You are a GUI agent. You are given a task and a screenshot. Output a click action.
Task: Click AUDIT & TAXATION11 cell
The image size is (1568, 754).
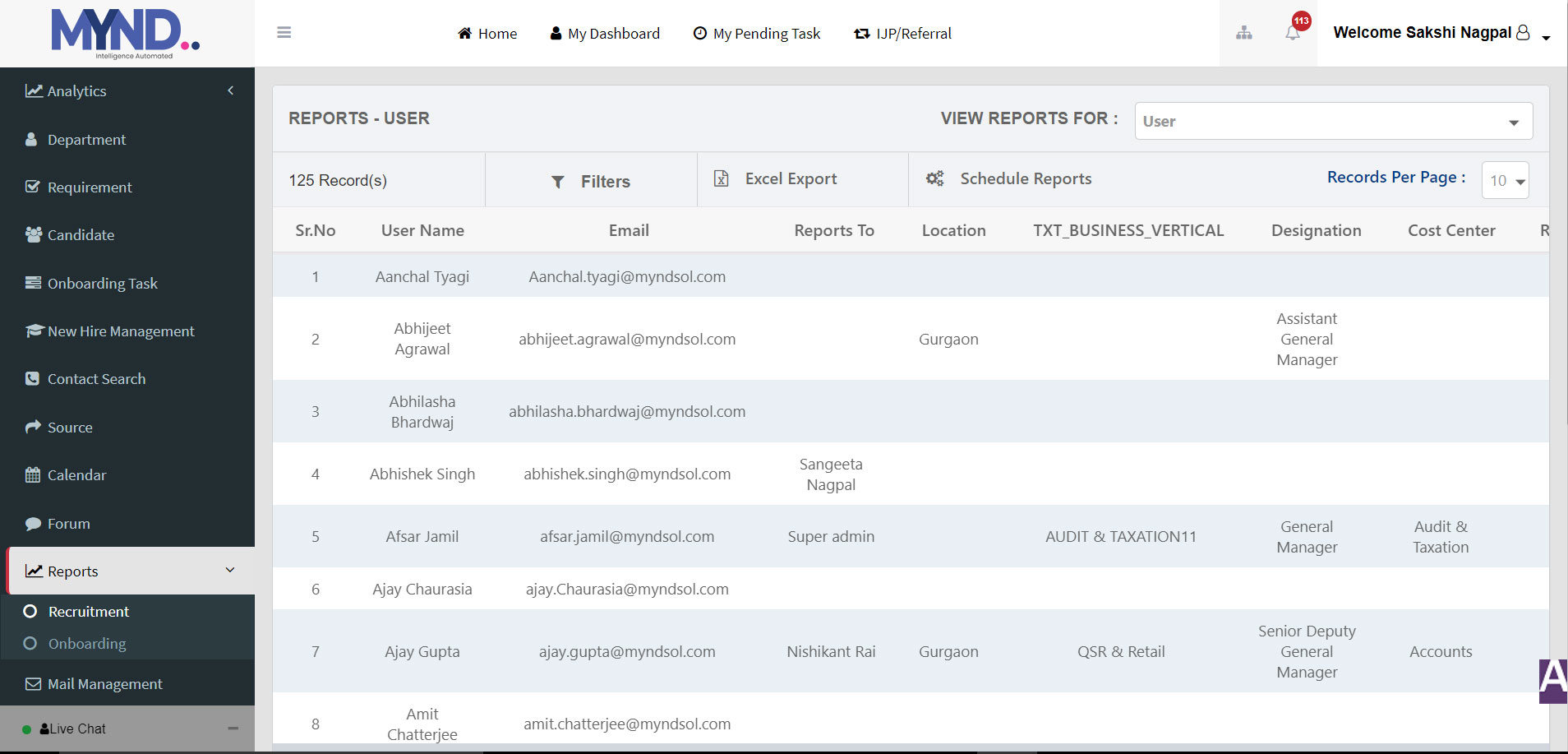[x=1121, y=536]
